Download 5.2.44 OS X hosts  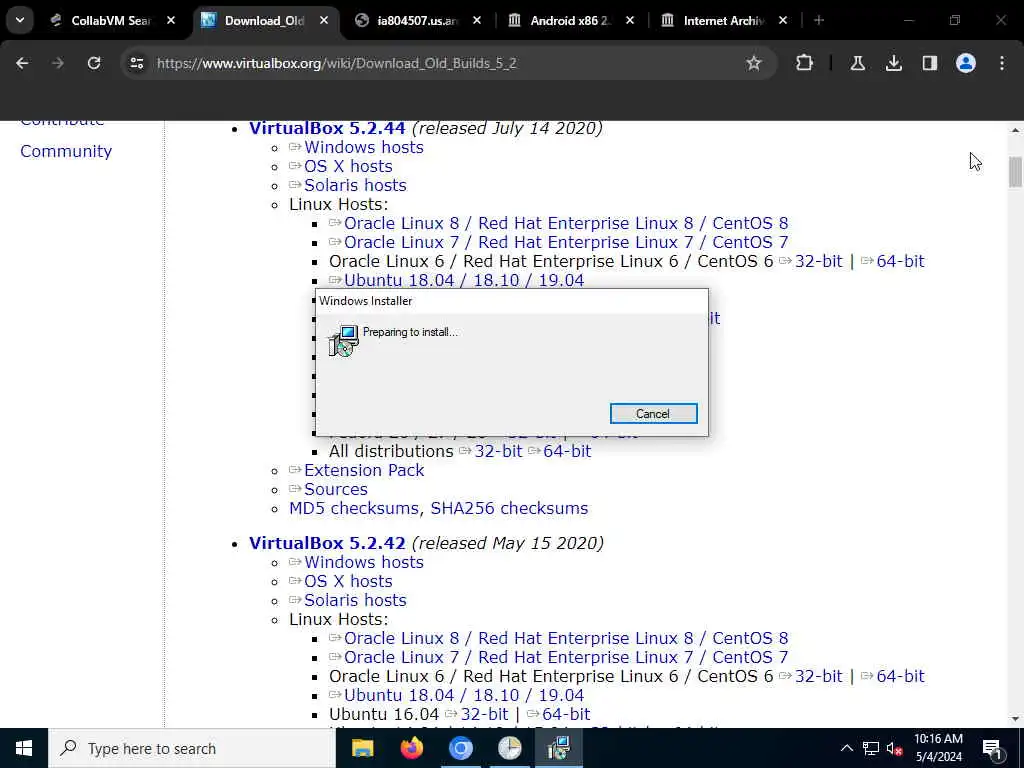348,166
